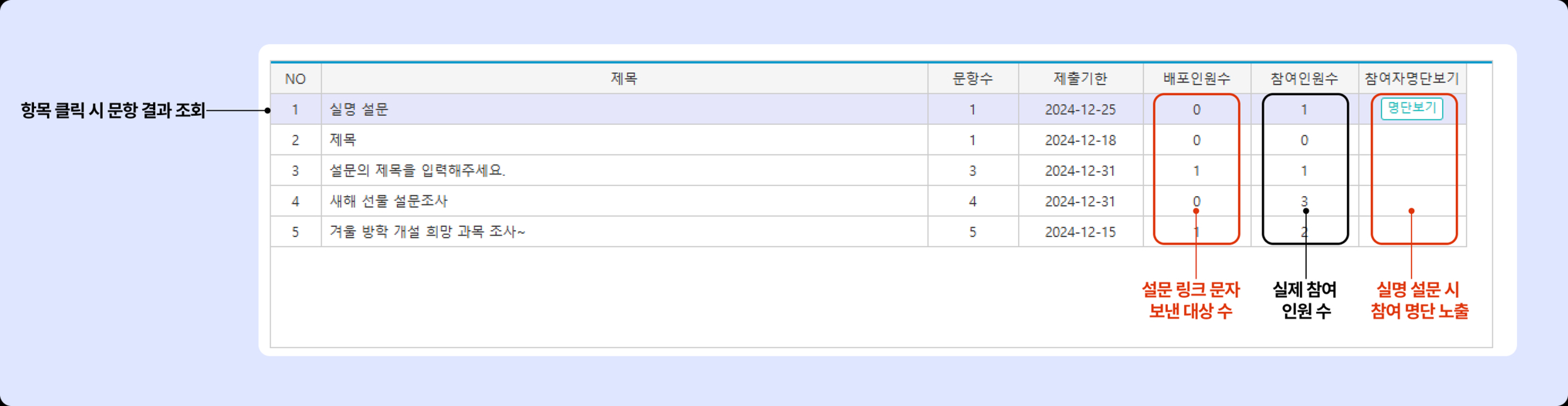1568x406 pixels.
Task: Click the 참여인원수 column header
Action: click(1304, 79)
